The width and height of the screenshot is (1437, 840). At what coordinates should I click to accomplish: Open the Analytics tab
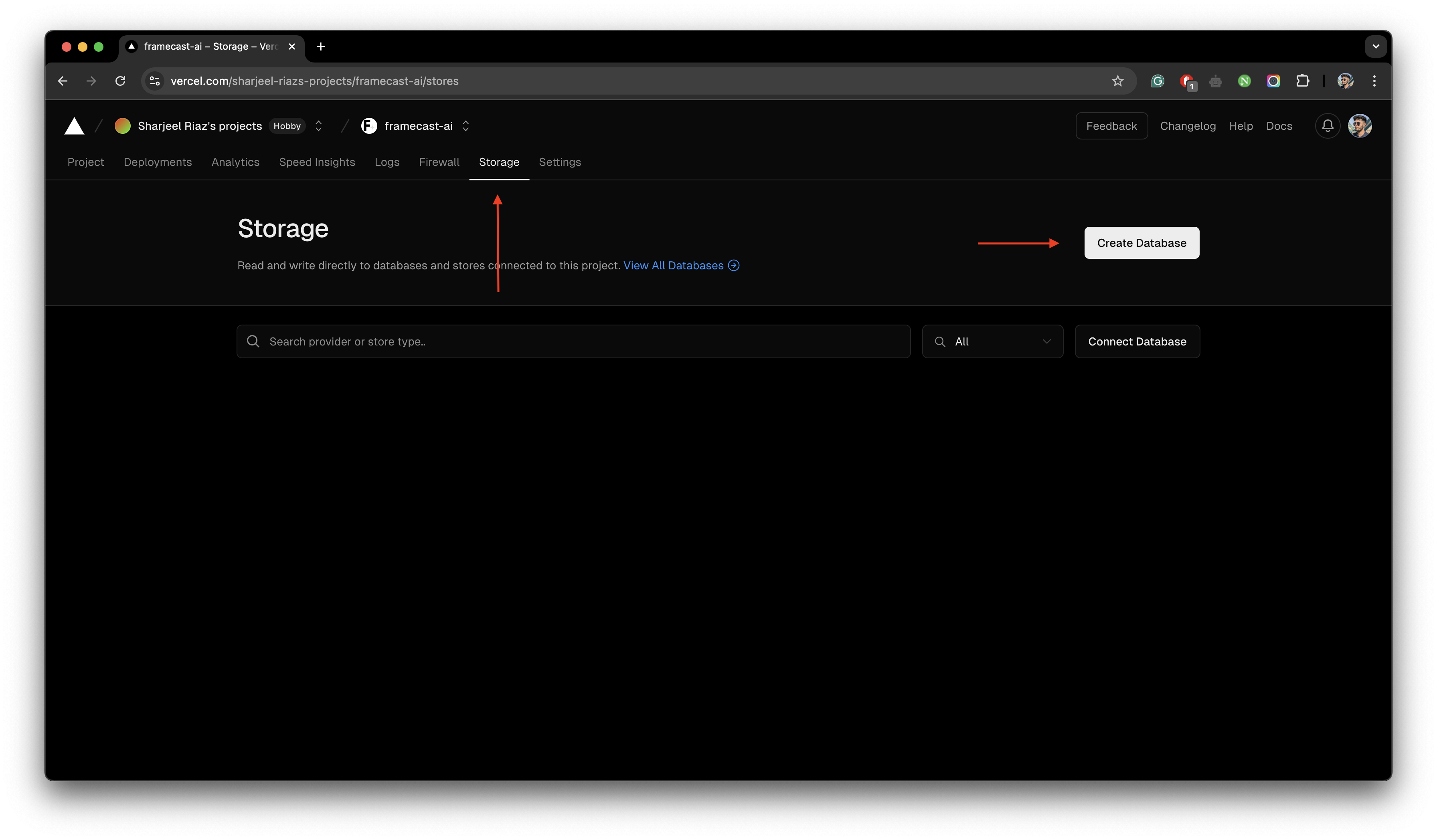pyautogui.click(x=235, y=162)
